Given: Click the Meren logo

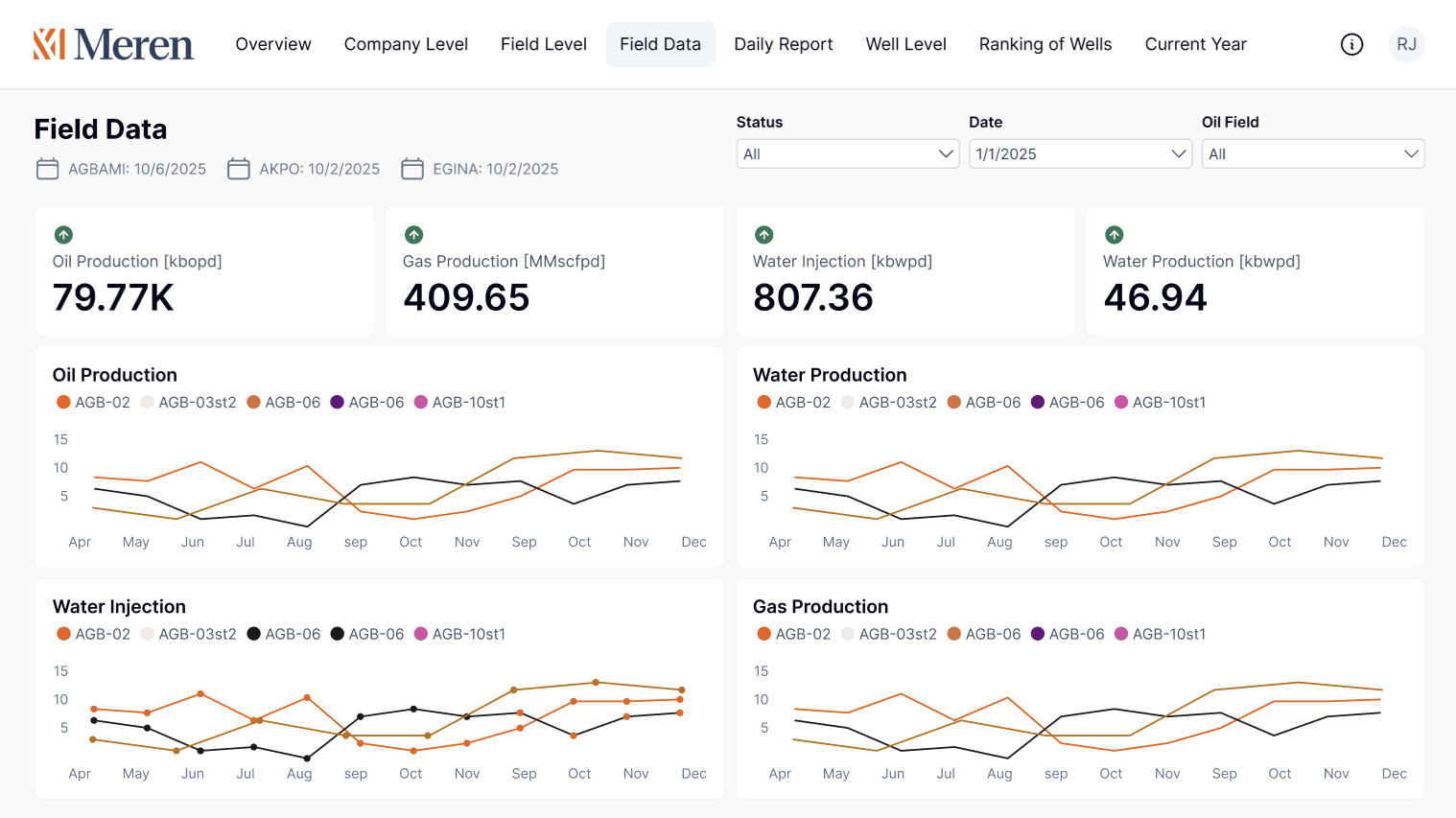Looking at the screenshot, I should tap(113, 44).
